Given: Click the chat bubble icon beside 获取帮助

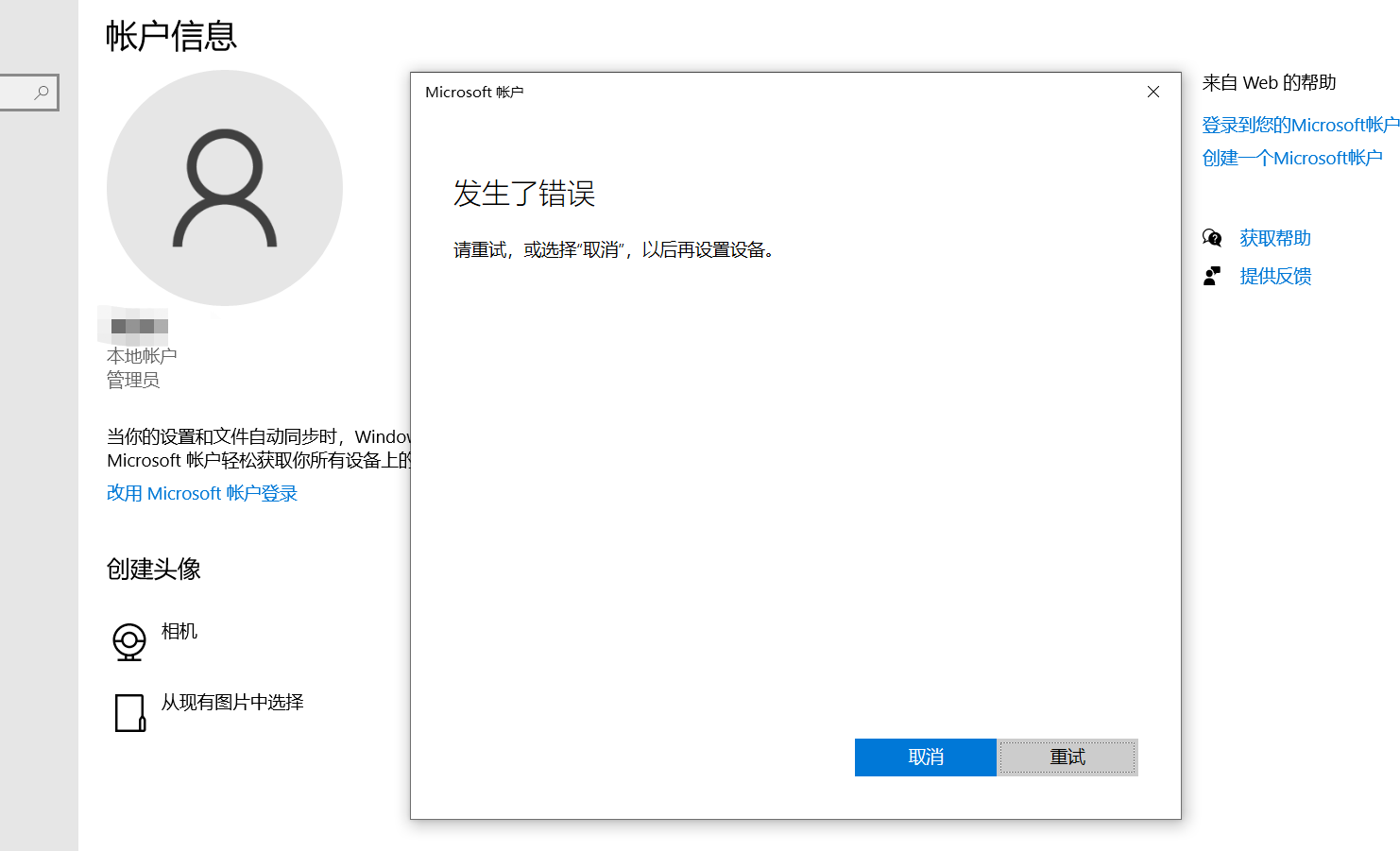Looking at the screenshot, I should coord(1212,238).
